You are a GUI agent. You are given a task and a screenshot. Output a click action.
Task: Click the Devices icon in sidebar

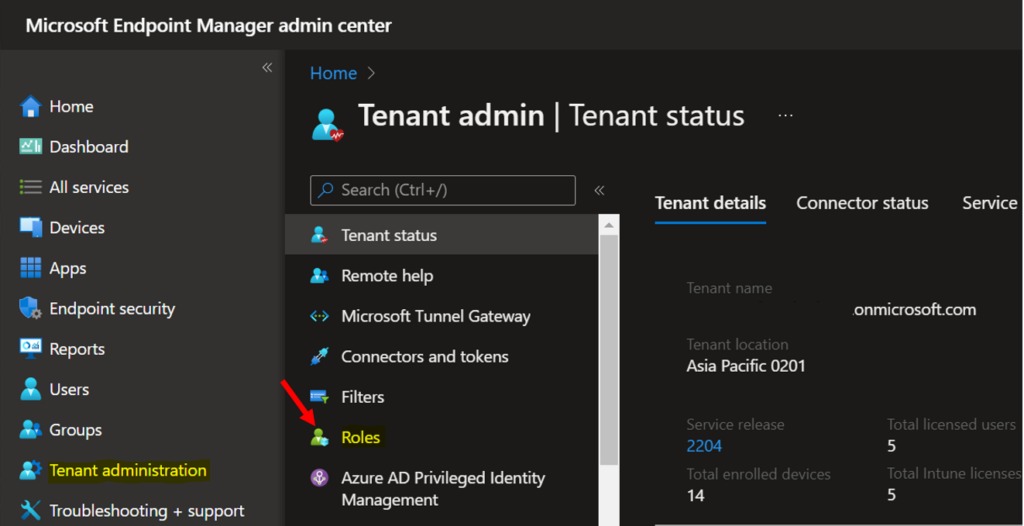pyautogui.click(x=31, y=228)
